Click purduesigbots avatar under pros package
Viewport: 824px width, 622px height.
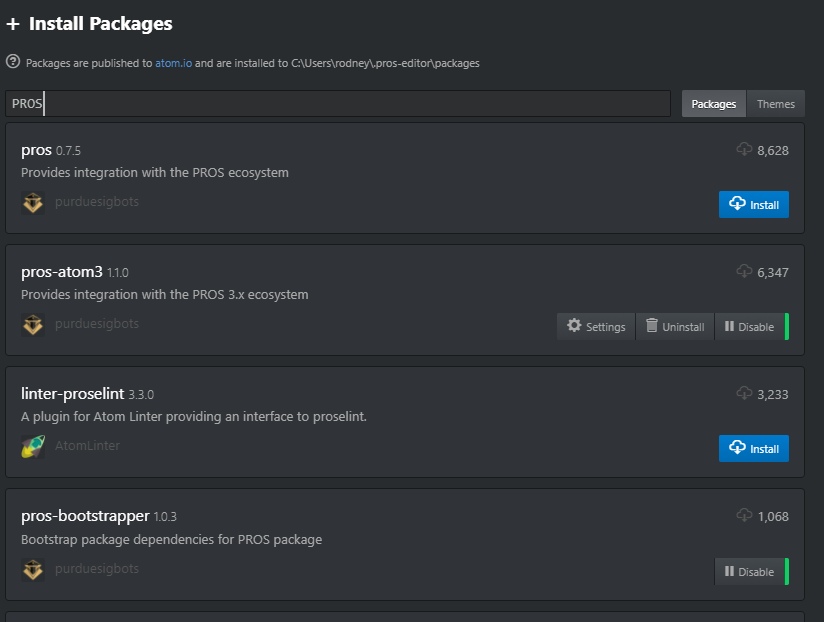[33, 203]
